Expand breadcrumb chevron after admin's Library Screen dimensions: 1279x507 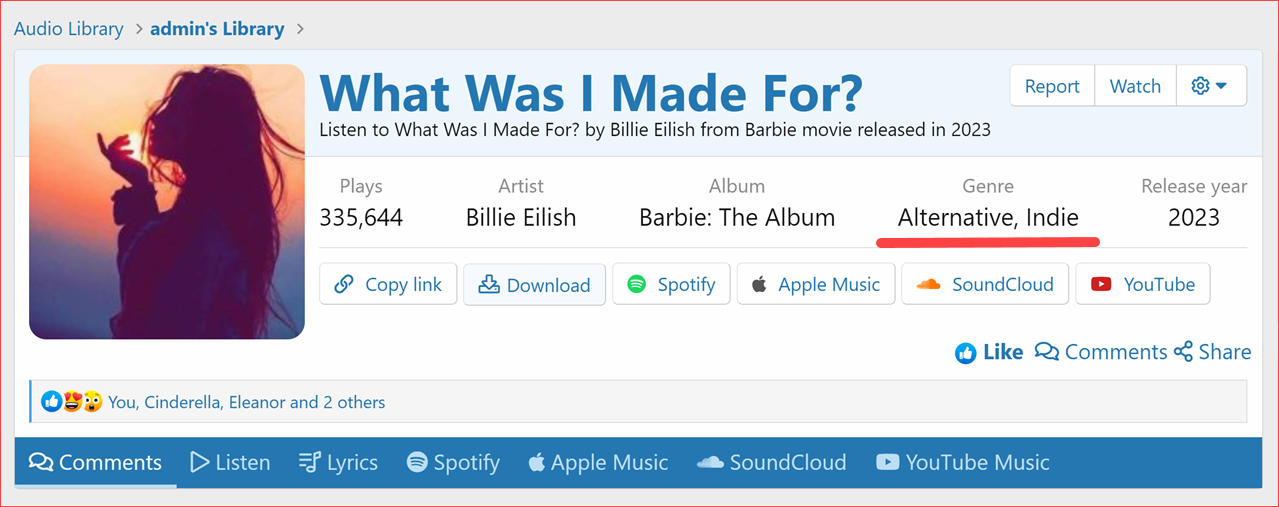(x=300, y=29)
